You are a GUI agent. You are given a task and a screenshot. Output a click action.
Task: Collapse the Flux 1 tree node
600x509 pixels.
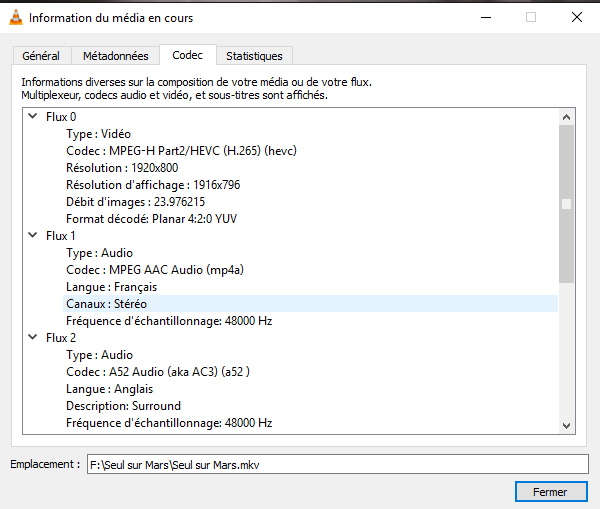pos(33,235)
